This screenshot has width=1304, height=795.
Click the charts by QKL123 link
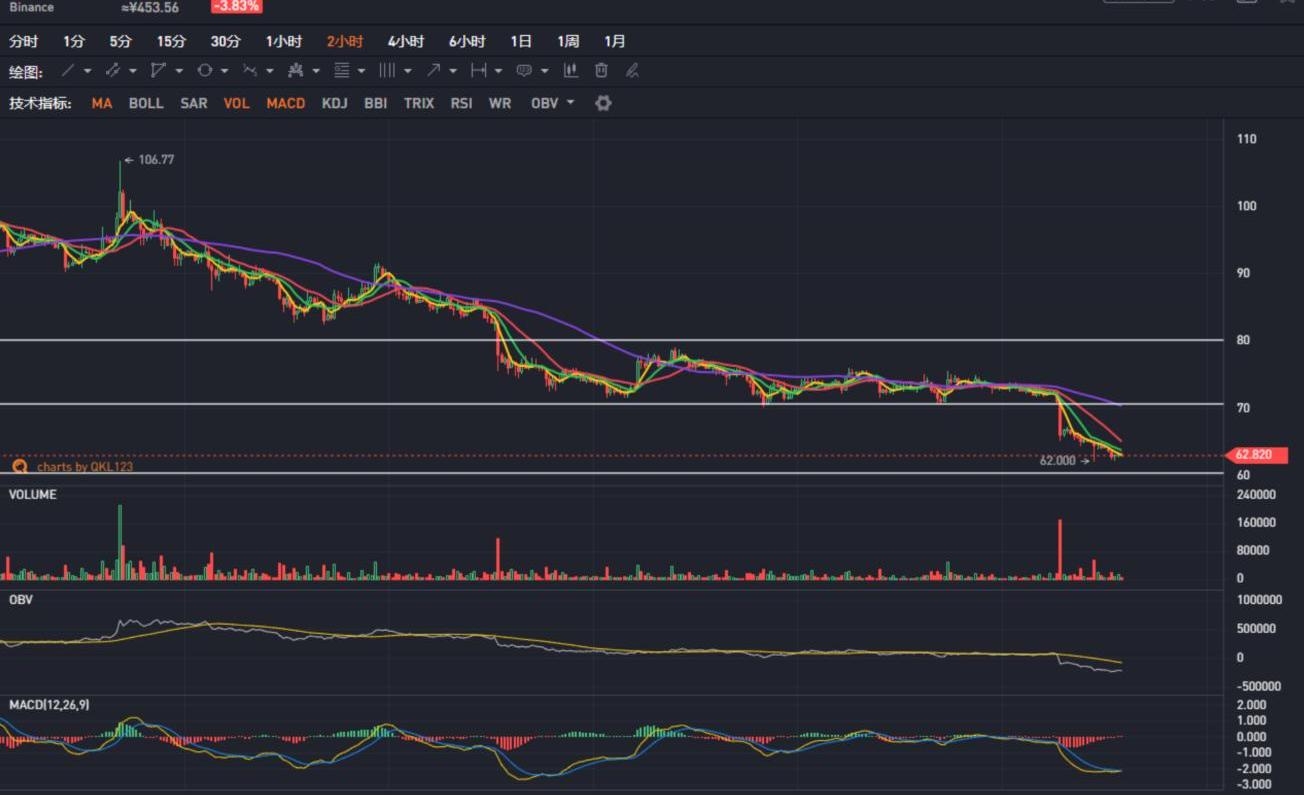point(84,466)
